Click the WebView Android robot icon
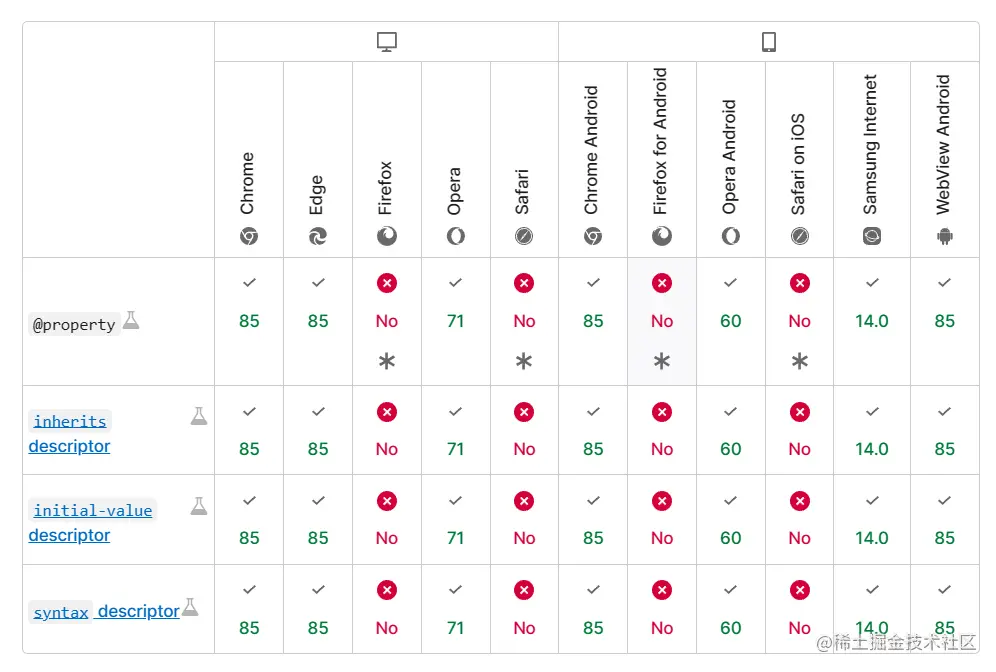 945,237
